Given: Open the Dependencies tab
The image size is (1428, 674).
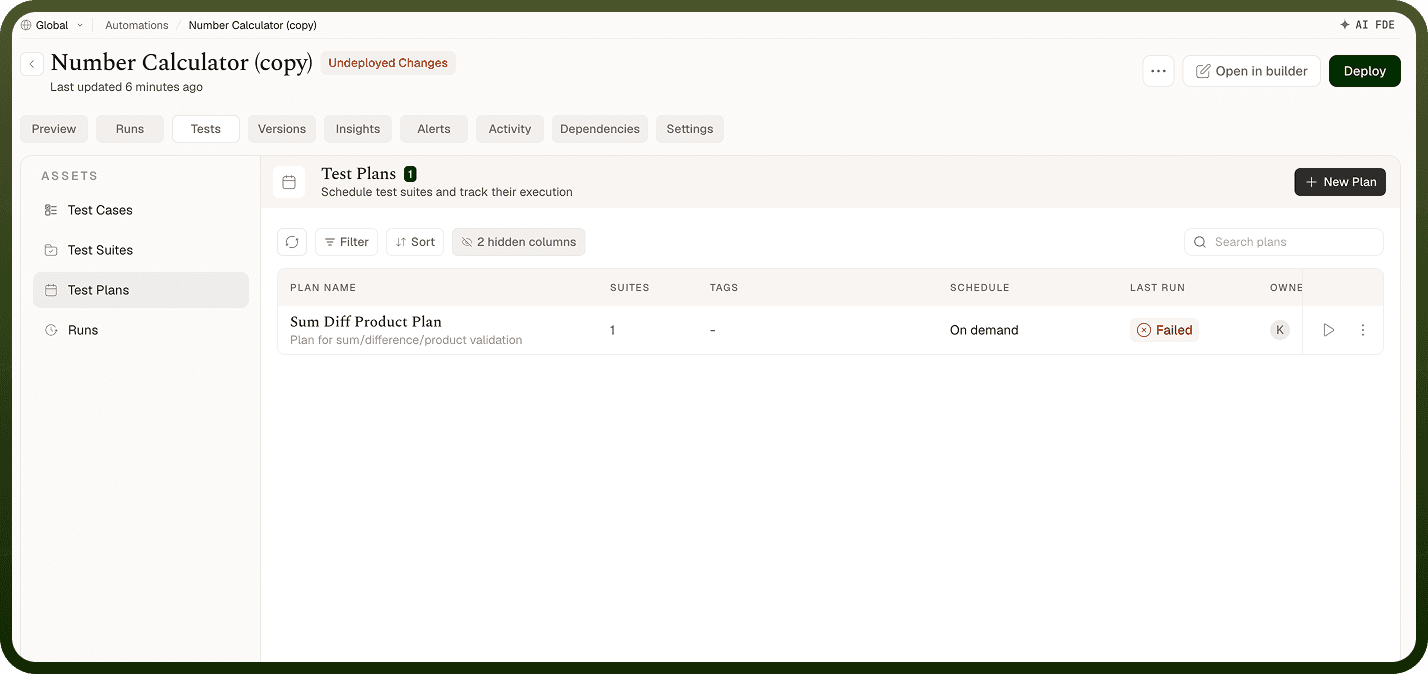Looking at the screenshot, I should click(600, 129).
